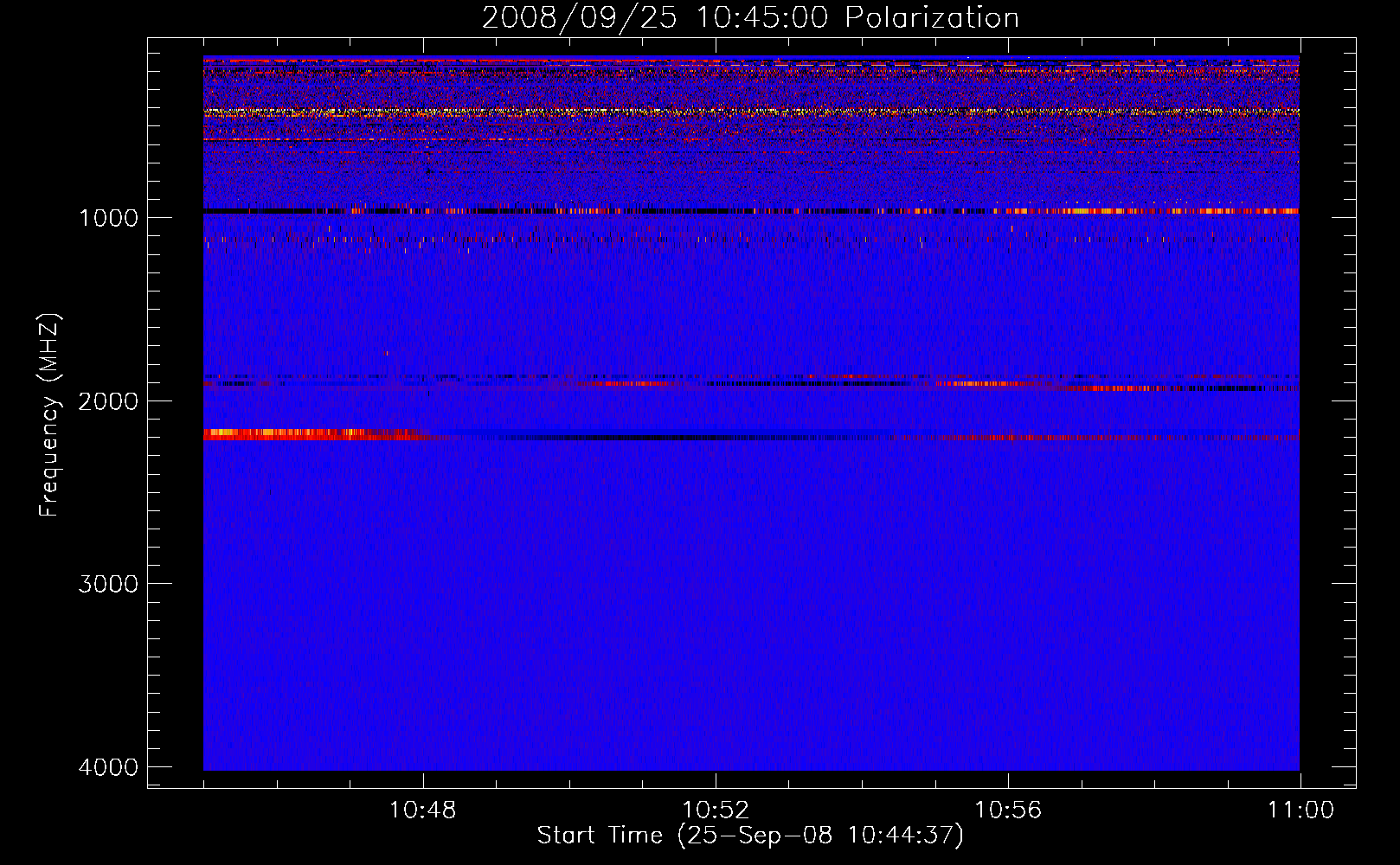The image size is (1400, 865).
Task: Click the '10:48' time tick label
Action: tap(423, 811)
